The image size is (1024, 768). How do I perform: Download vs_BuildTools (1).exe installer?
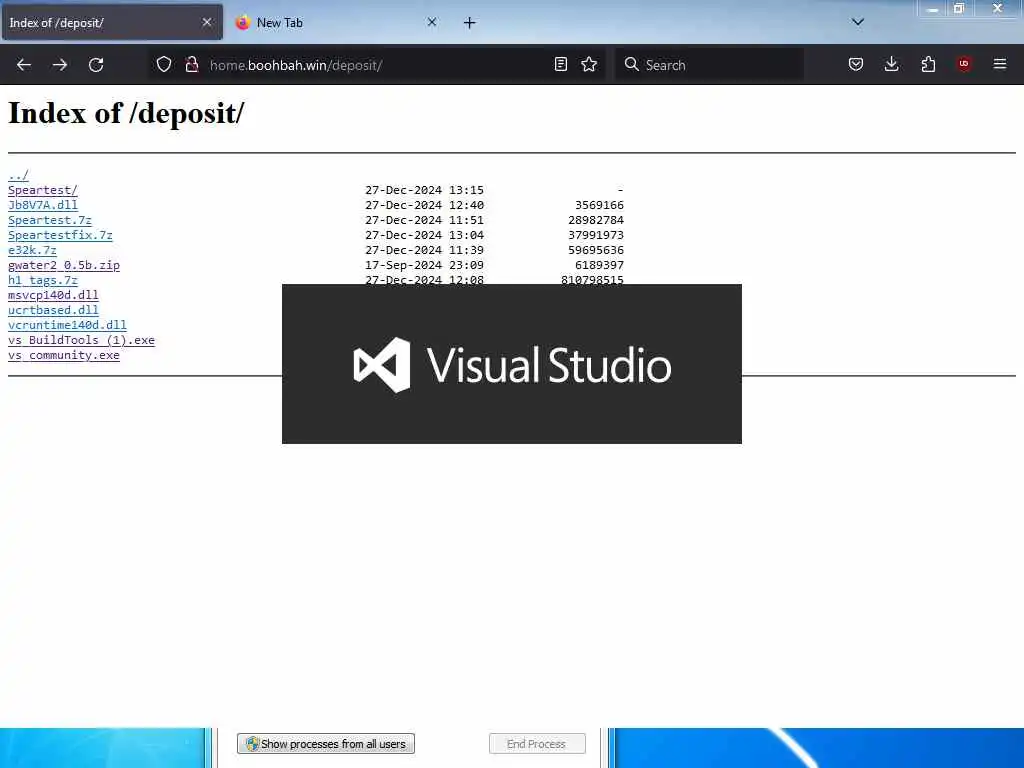pos(81,340)
